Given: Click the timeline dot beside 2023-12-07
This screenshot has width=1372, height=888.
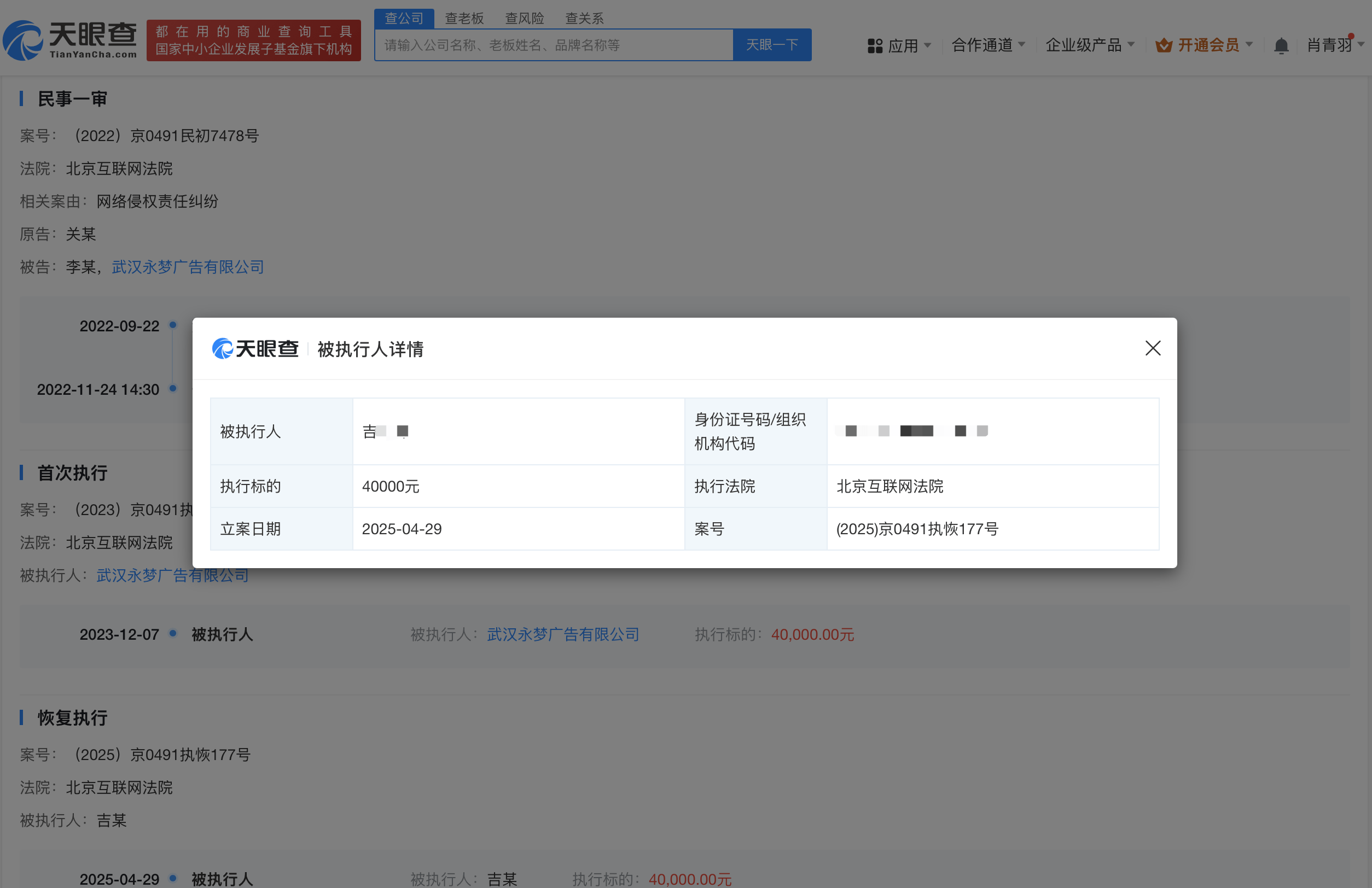Looking at the screenshot, I should pos(172,634).
